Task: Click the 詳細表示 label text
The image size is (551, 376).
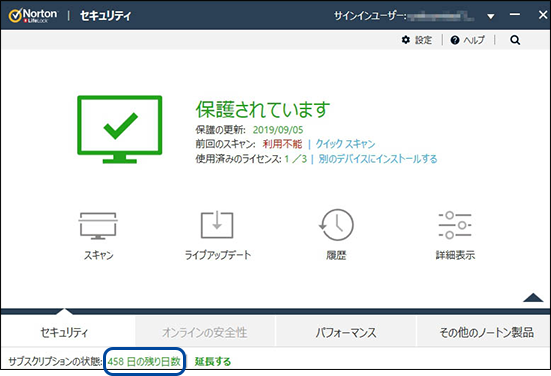Action: (x=455, y=255)
